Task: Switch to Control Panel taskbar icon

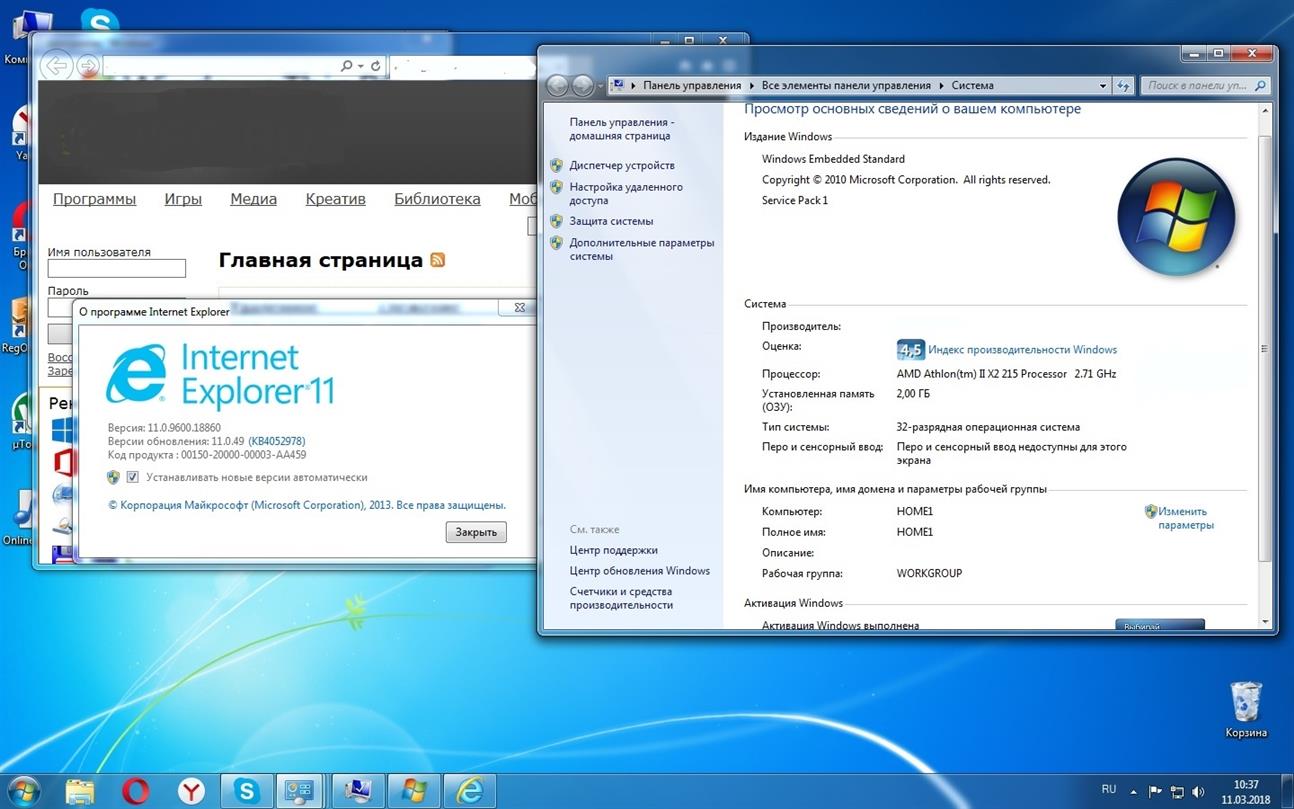Action: [x=300, y=791]
